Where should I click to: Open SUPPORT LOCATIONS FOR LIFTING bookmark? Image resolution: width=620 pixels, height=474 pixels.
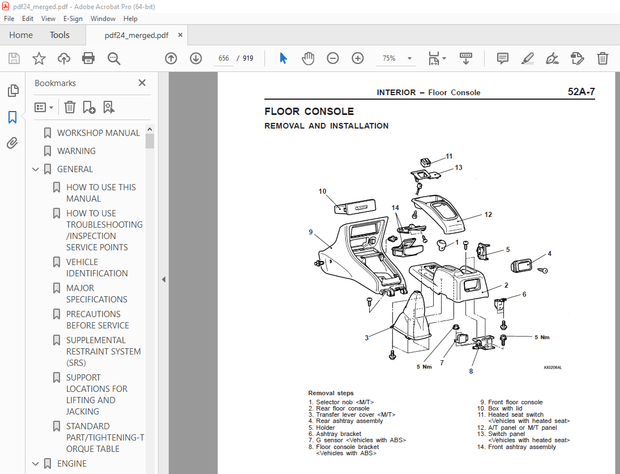pos(96,395)
